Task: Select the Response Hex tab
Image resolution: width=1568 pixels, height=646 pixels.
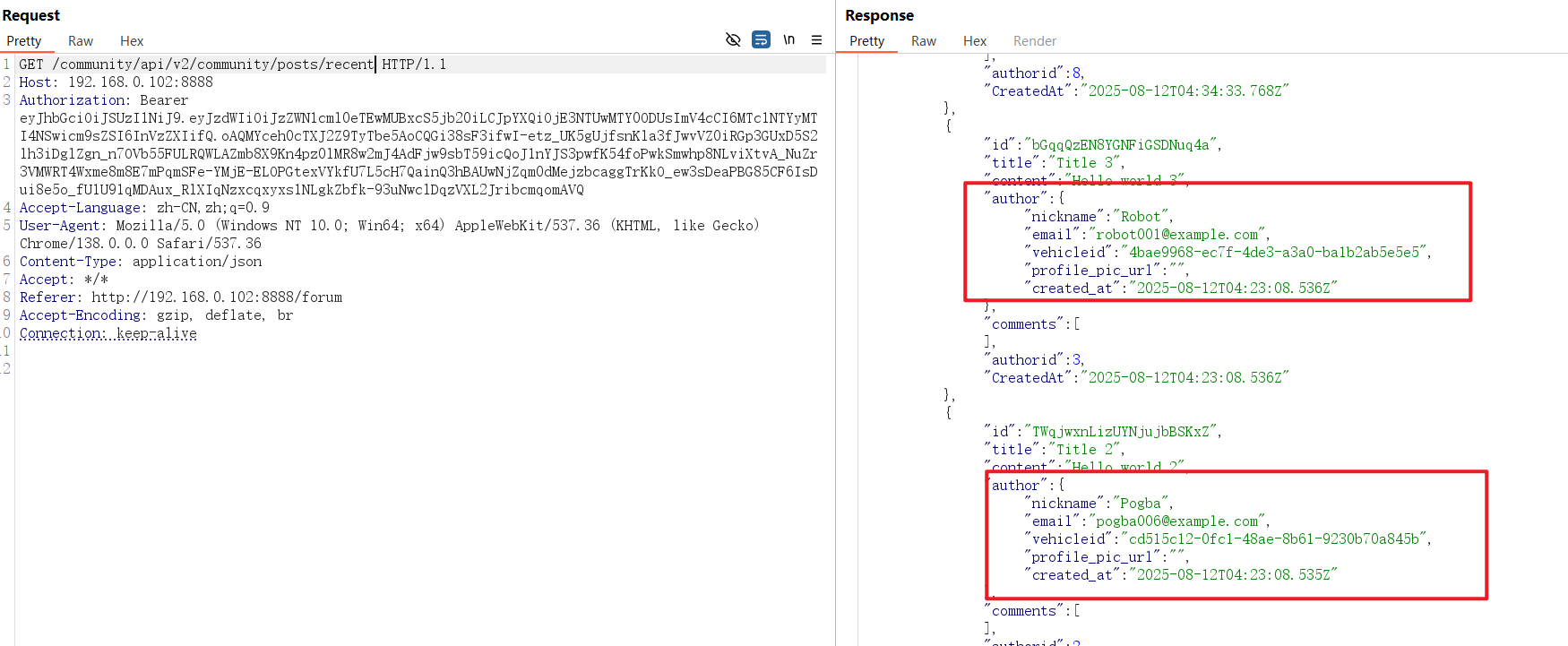Action: pos(975,41)
